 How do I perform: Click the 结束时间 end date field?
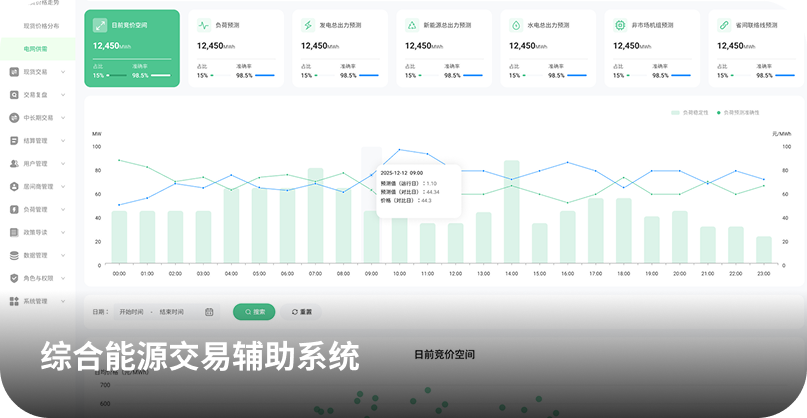(x=172, y=312)
